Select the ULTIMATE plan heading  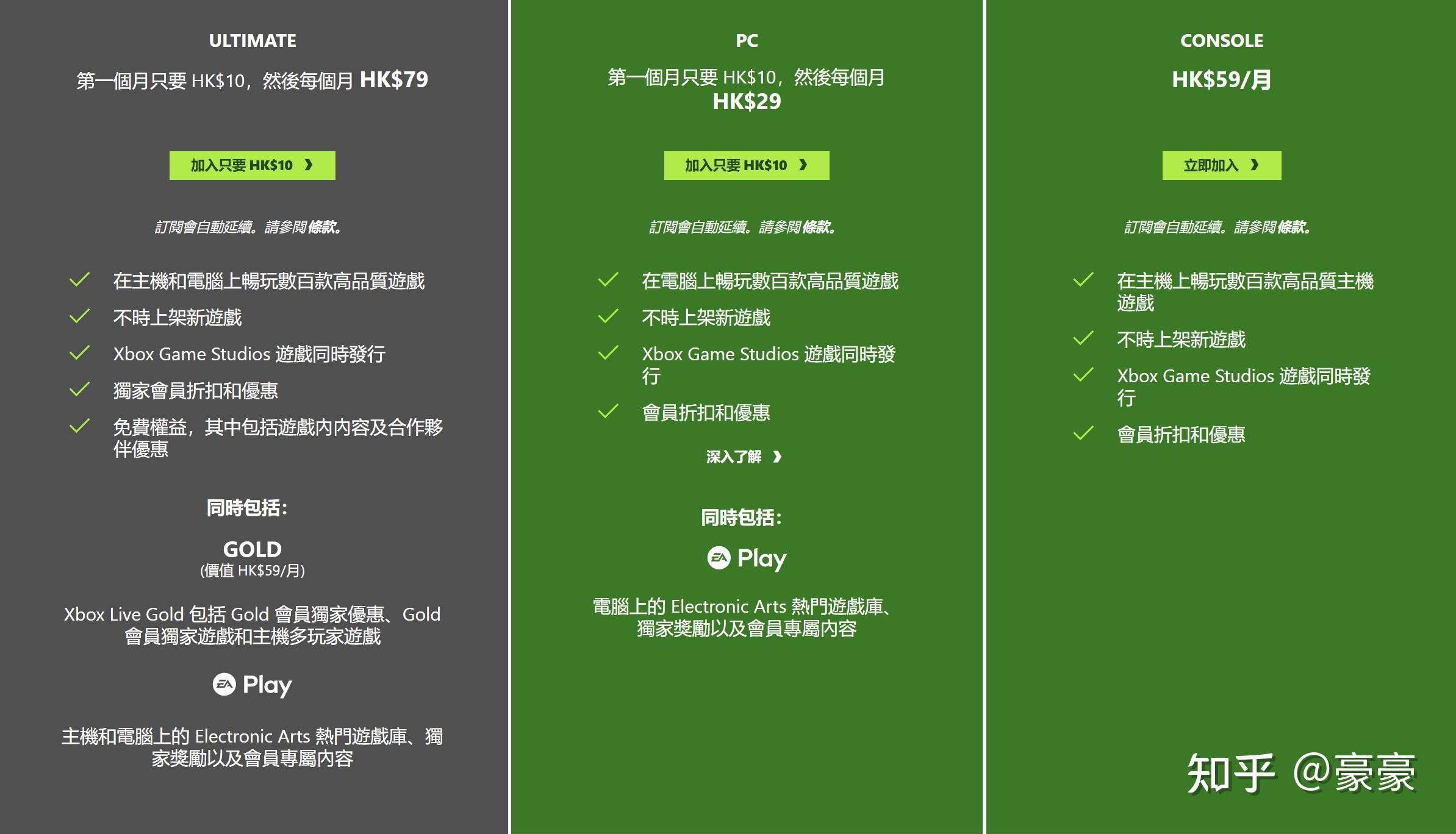point(253,41)
